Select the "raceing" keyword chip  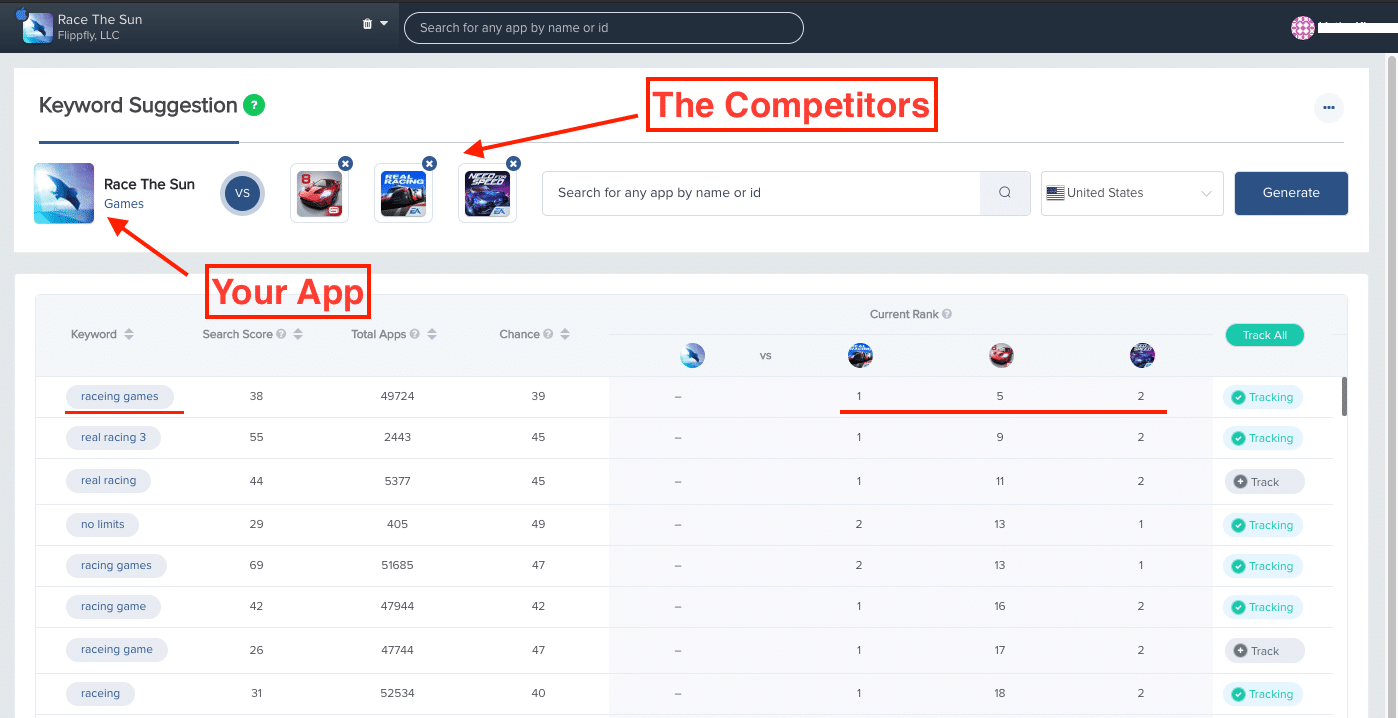[x=100, y=694]
